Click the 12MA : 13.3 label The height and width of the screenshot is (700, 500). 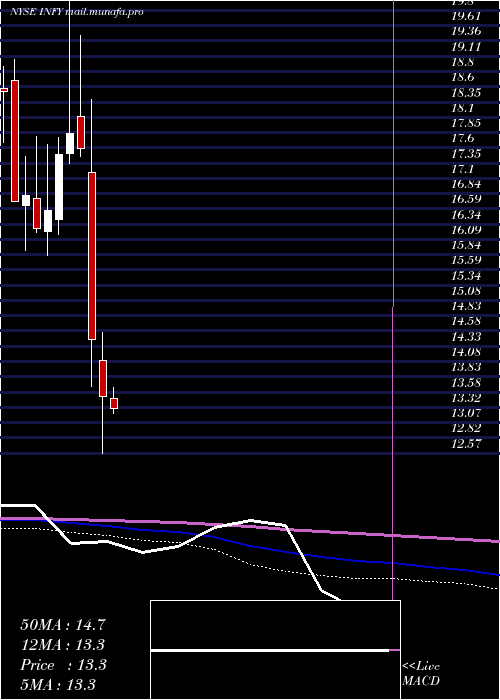point(62,645)
